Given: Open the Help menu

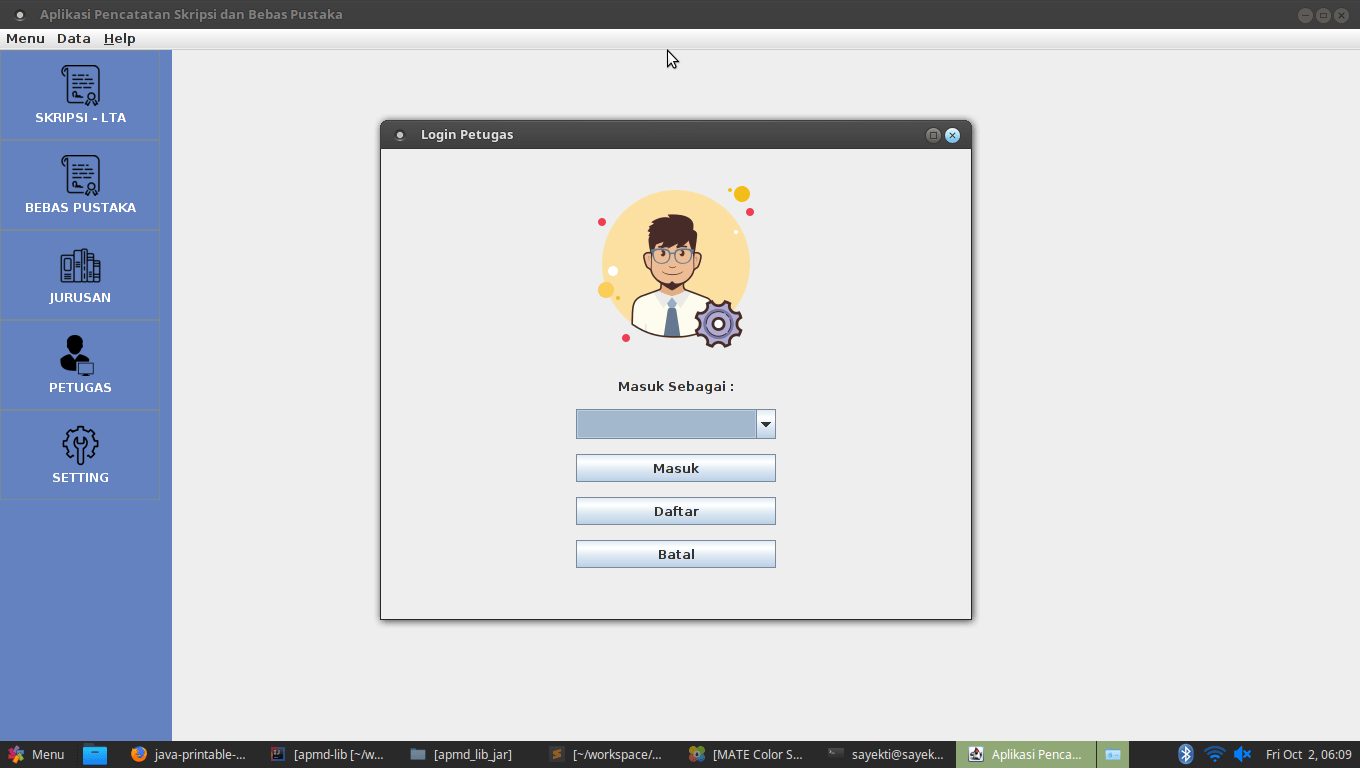Looking at the screenshot, I should coord(120,38).
